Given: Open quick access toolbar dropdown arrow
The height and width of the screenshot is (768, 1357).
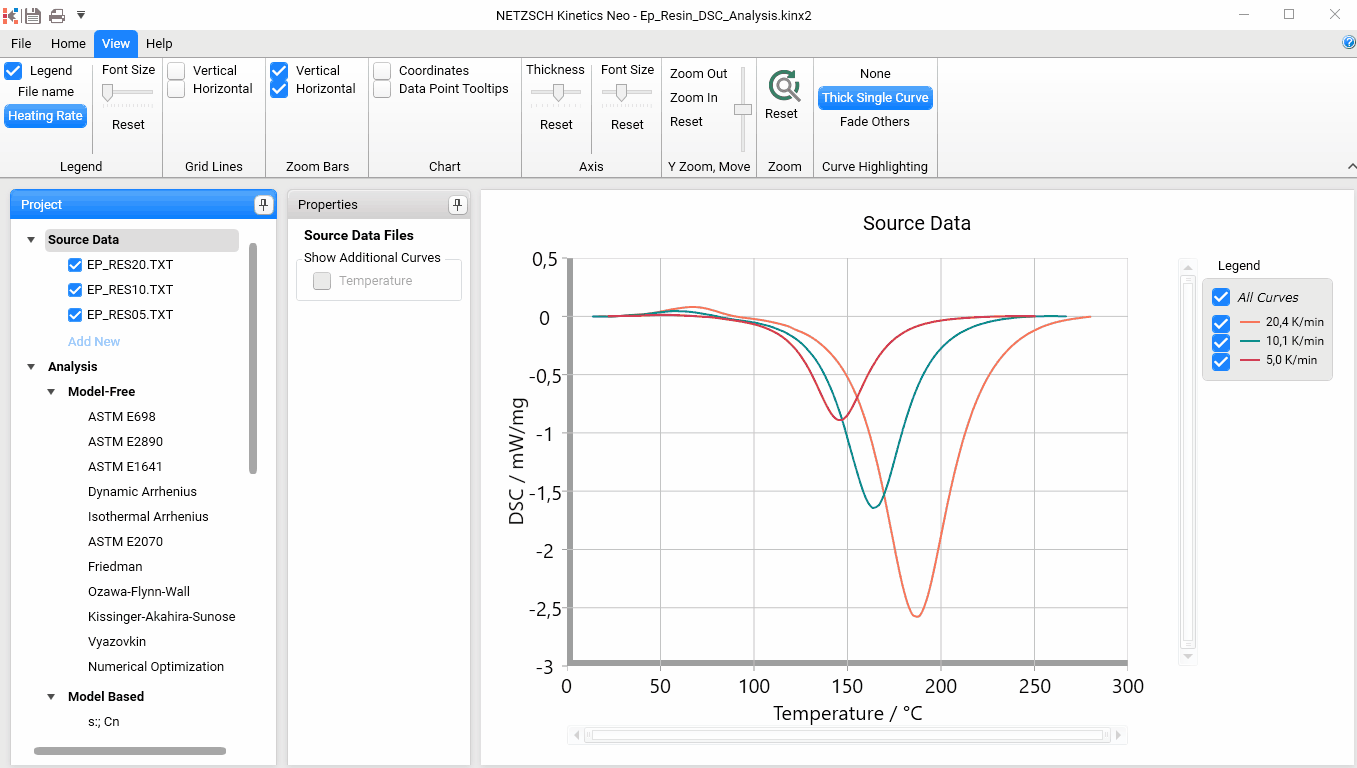Looking at the screenshot, I should [x=81, y=15].
